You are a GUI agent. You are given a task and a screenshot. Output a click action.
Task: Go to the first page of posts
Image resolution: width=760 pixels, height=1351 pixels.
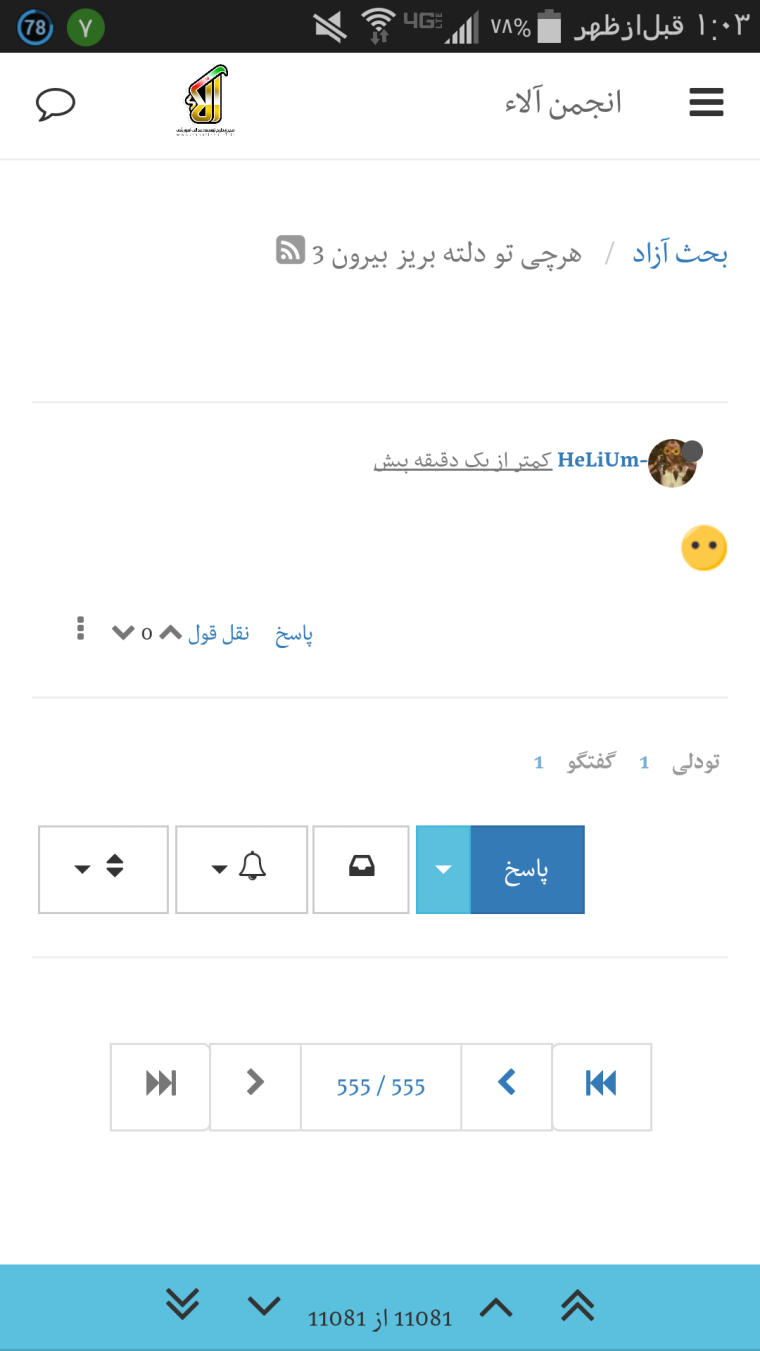coord(601,1085)
